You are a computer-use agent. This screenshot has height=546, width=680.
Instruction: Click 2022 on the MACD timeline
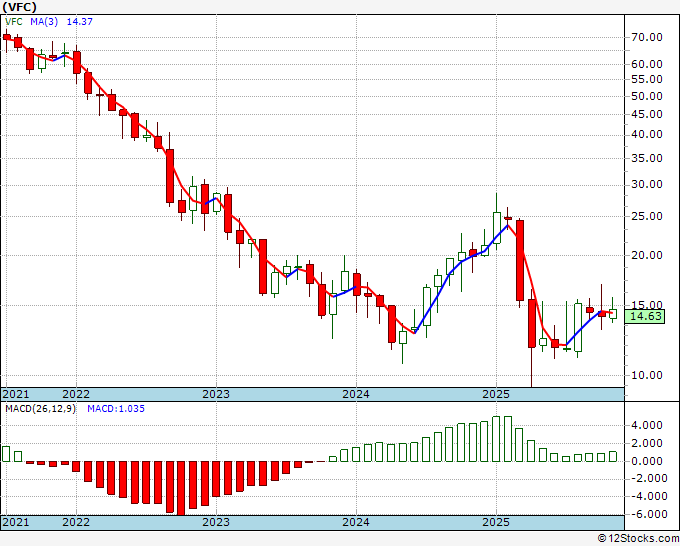click(x=76, y=522)
